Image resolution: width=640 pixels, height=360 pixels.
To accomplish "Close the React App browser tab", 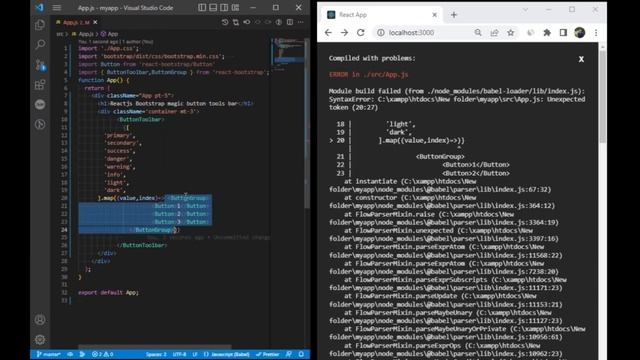I will coord(434,15).
